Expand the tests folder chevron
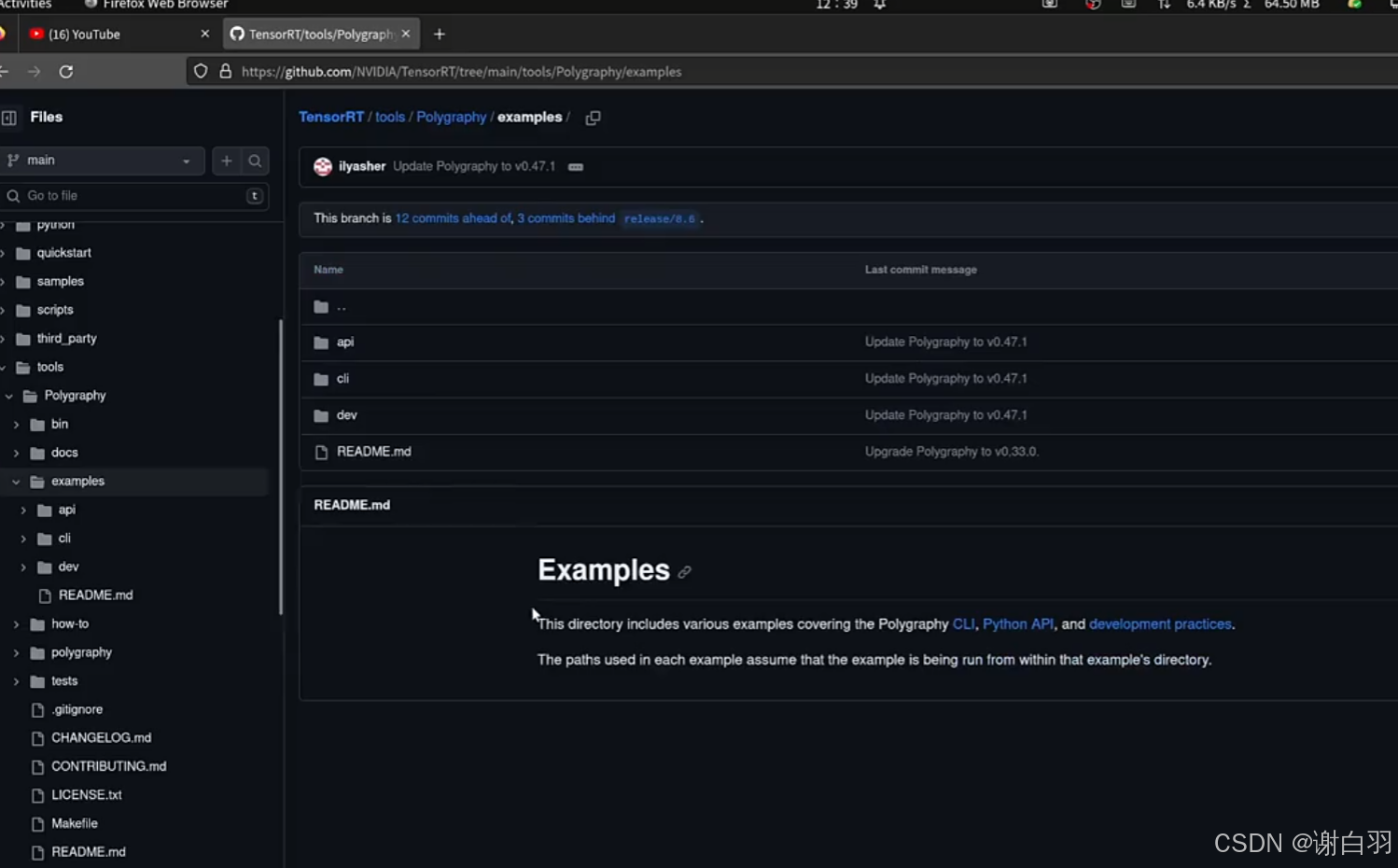 point(16,681)
